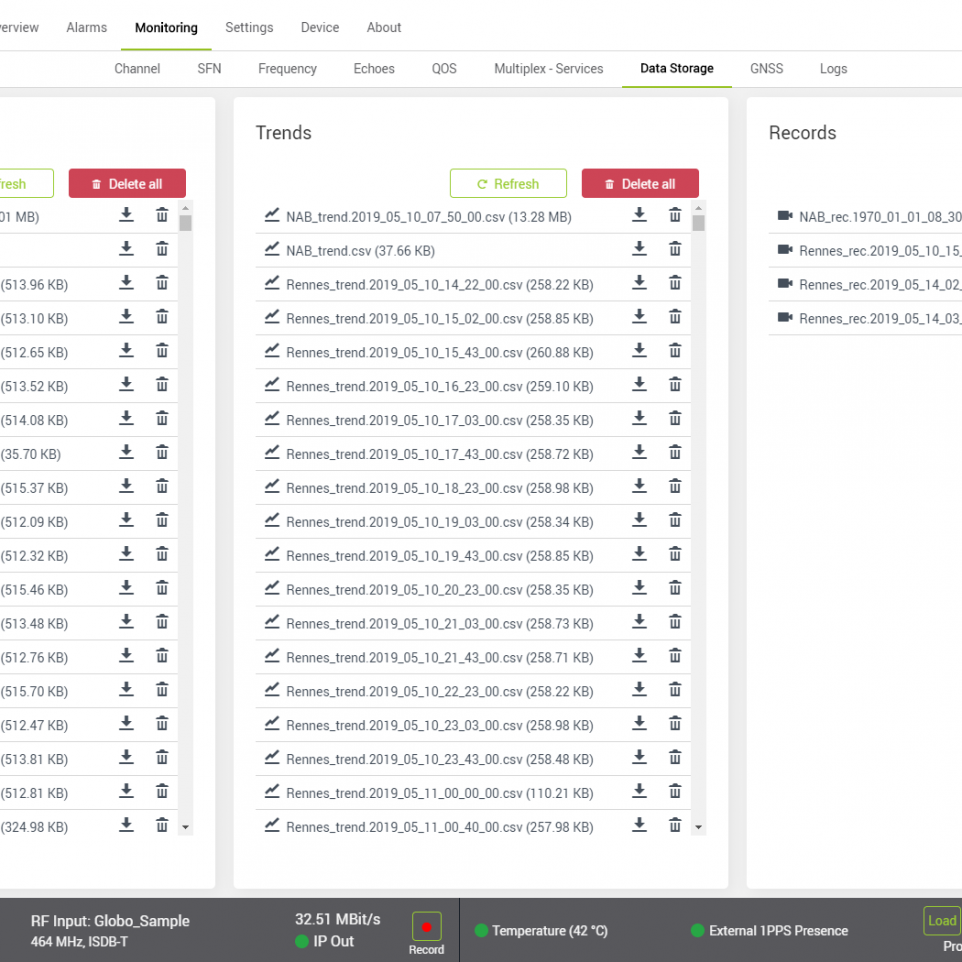Download Rennes_trend.2019_05_11_00_00_00.csv file
Viewport: 962px width, 962px height.
point(639,791)
